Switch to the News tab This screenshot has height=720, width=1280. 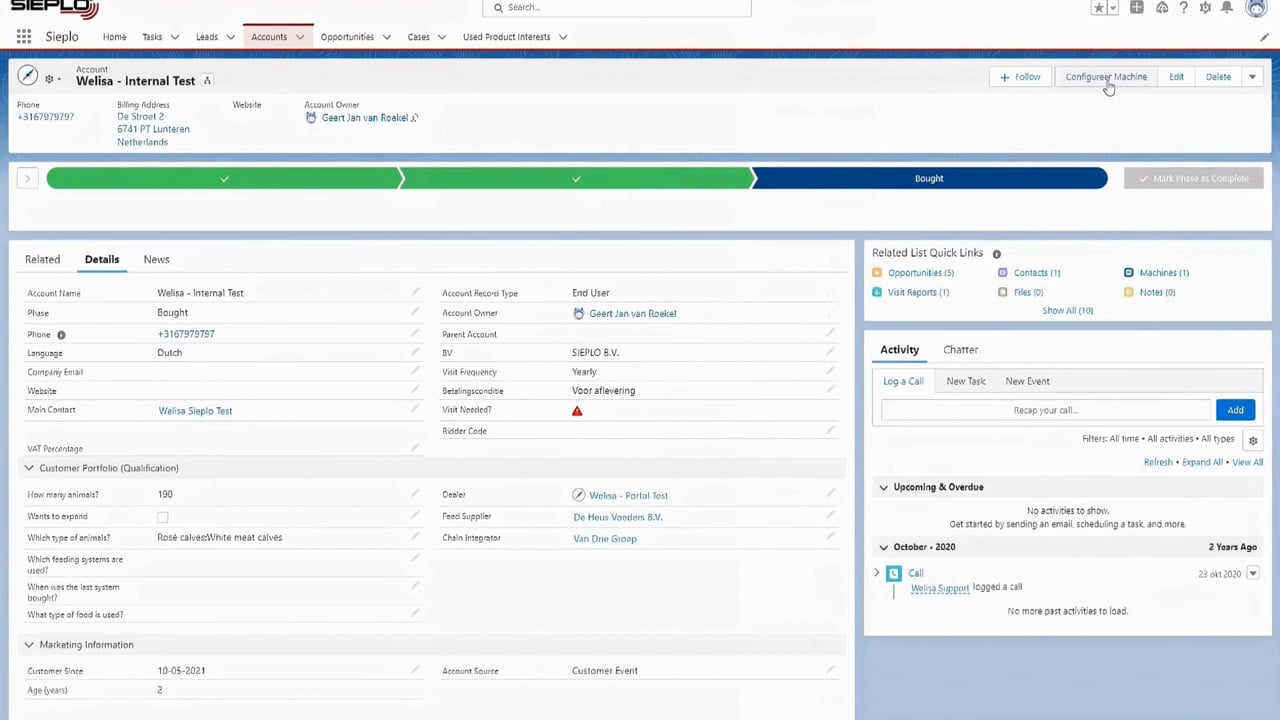click(156, 259)
